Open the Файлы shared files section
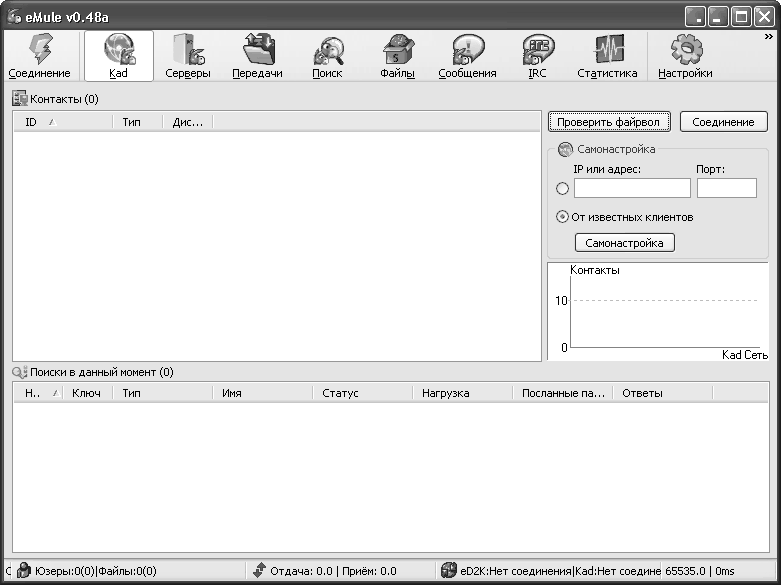This screenshot has height=585, width=781. pyautogui.click(x=397, y=56)
